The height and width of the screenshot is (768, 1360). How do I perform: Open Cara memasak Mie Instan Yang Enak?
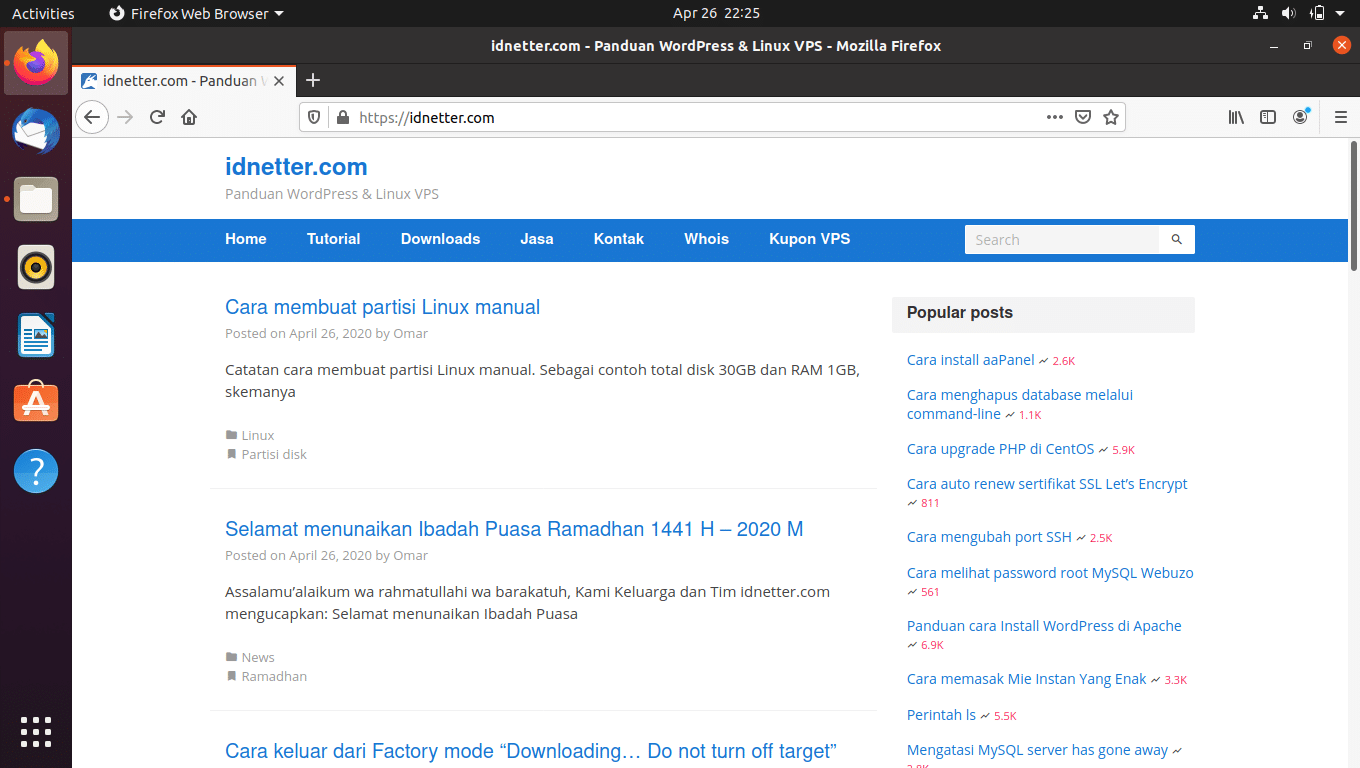tap(1027, 679)
